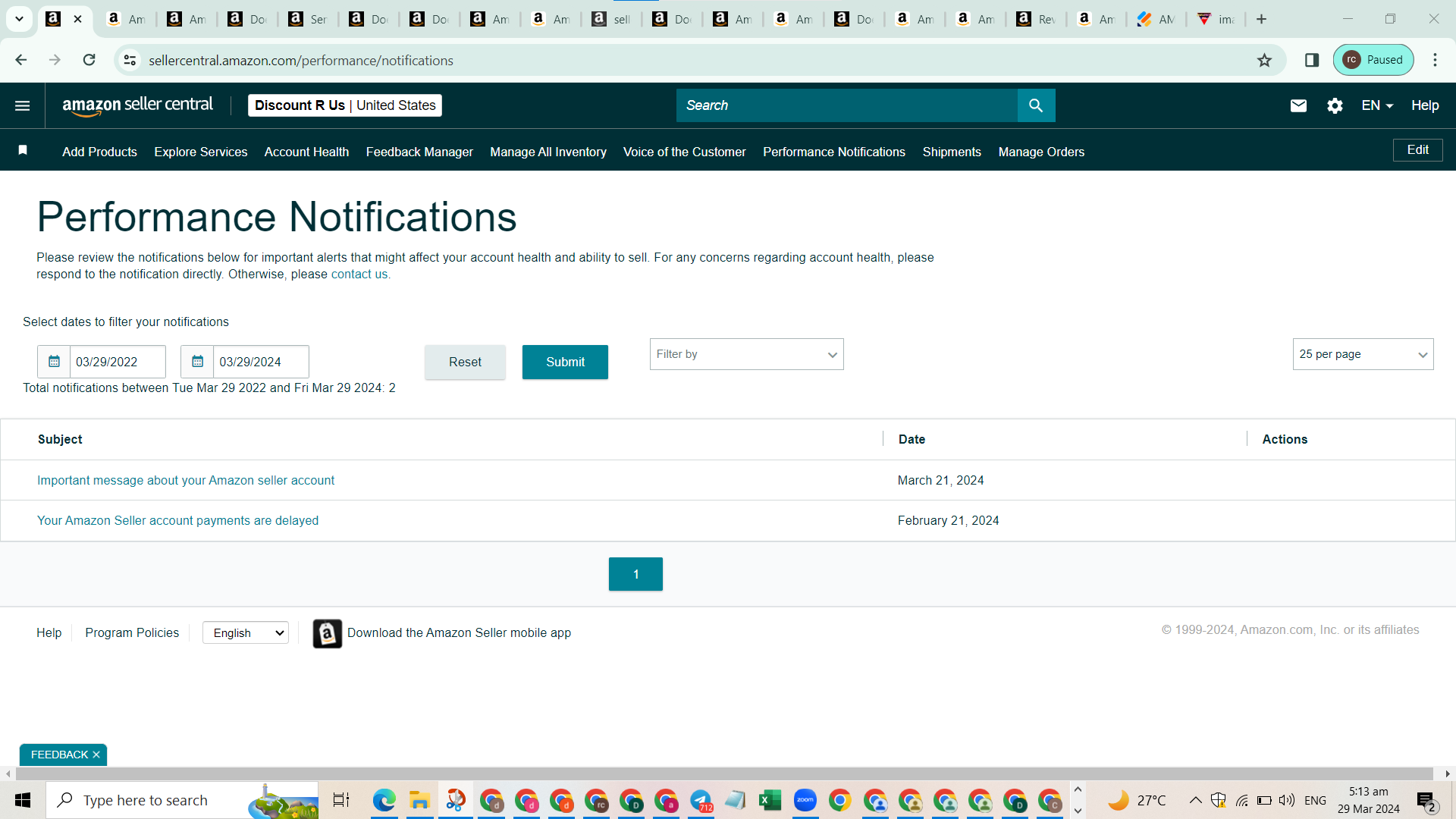Submit the date filter
This screenshot has width=1456, height=819.
pyautogui.click(x=565, y=362)
